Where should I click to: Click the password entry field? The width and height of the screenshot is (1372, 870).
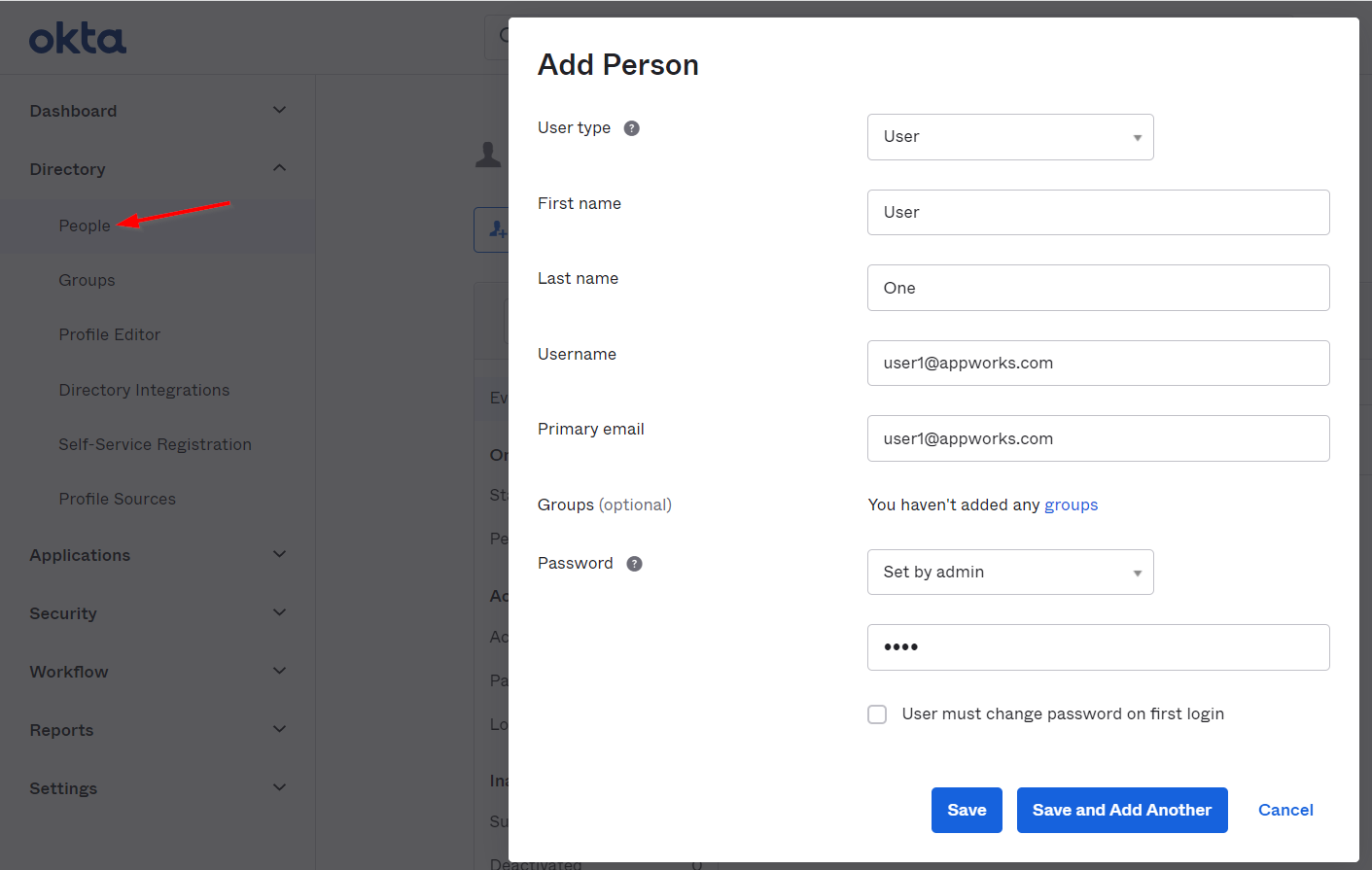coord(1098,647)
